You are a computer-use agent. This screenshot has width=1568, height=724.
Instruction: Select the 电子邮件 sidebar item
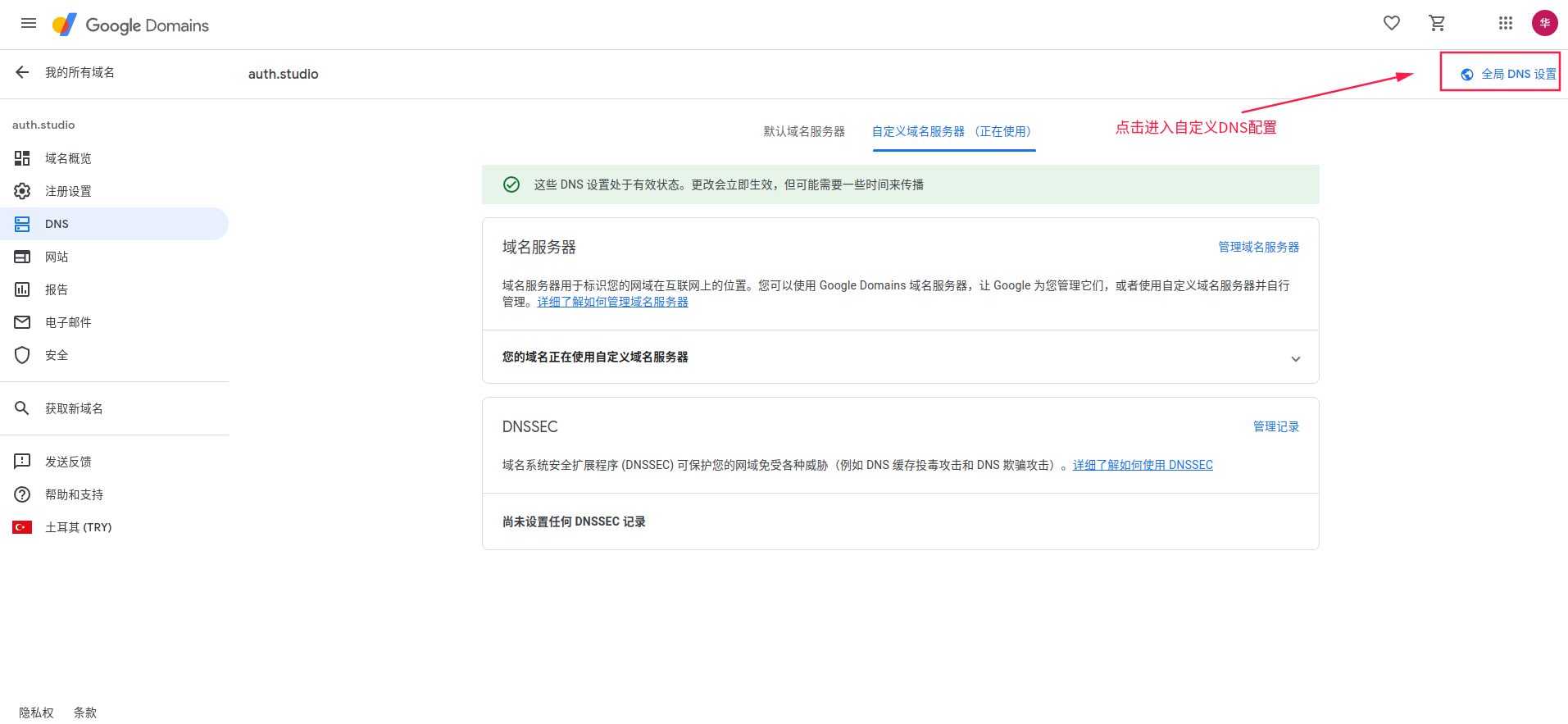point(68,322)
